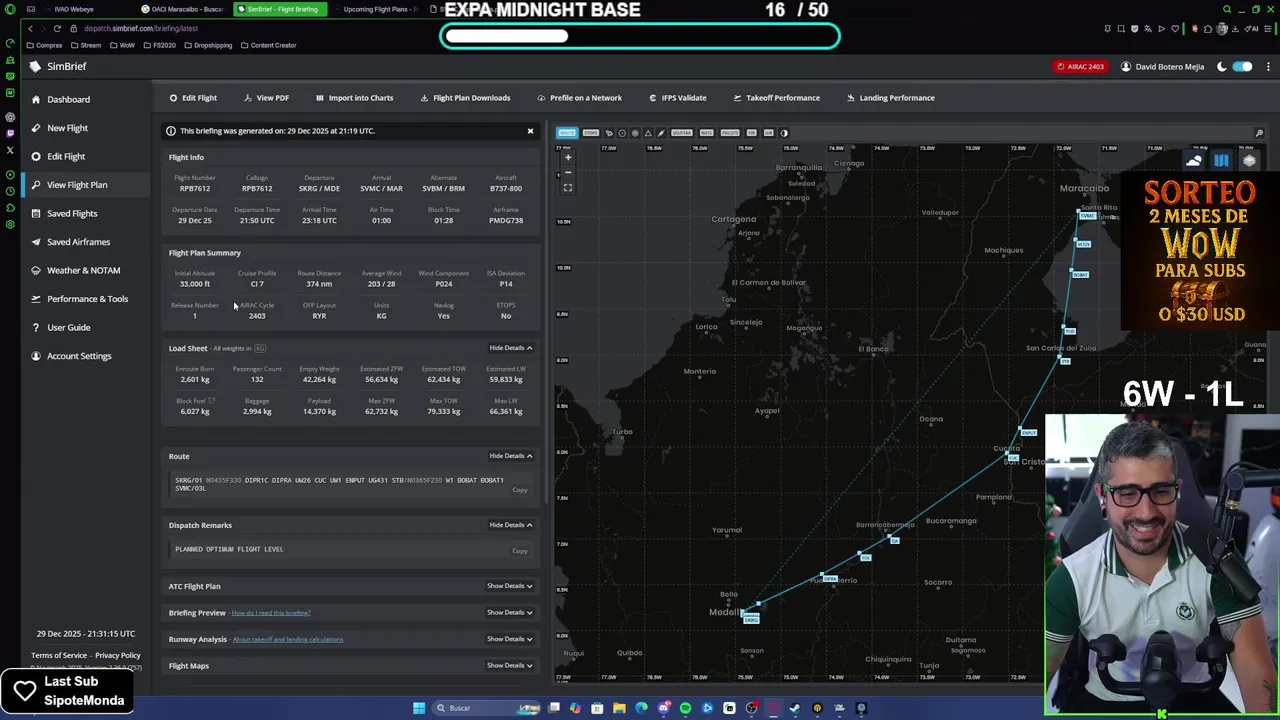1280x720 pixels.
Task: Open the FS2020 bookmarks folder
Action: click(160, 45)
